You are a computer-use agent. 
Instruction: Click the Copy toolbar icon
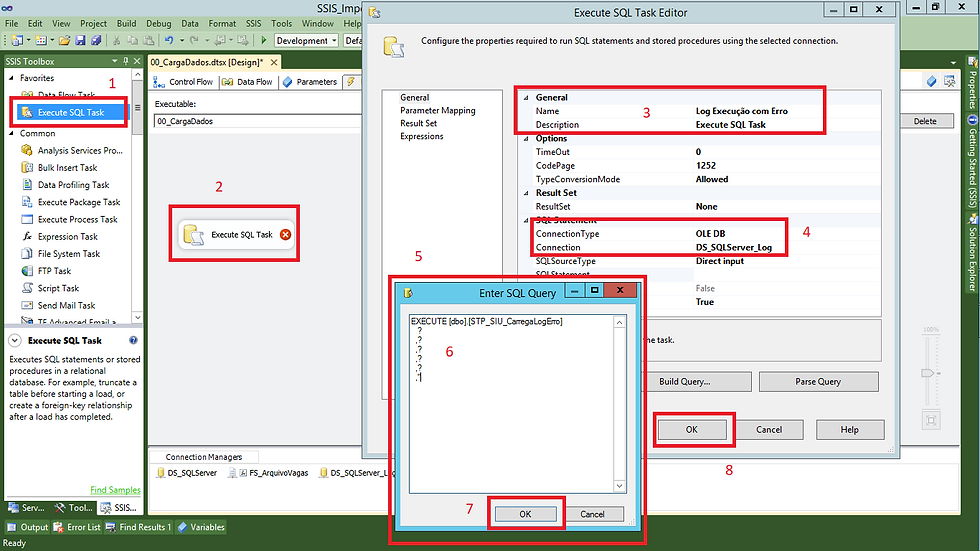point(132,41)
